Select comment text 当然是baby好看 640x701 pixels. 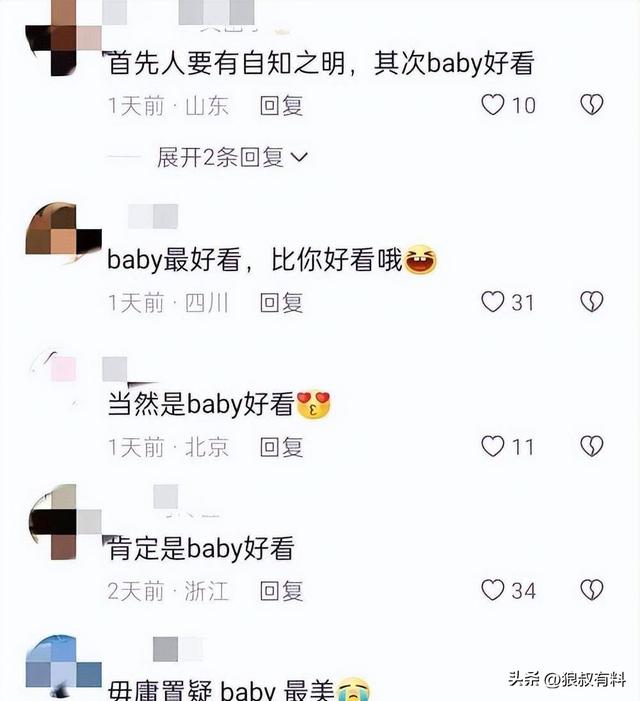[x=201, y=404]
